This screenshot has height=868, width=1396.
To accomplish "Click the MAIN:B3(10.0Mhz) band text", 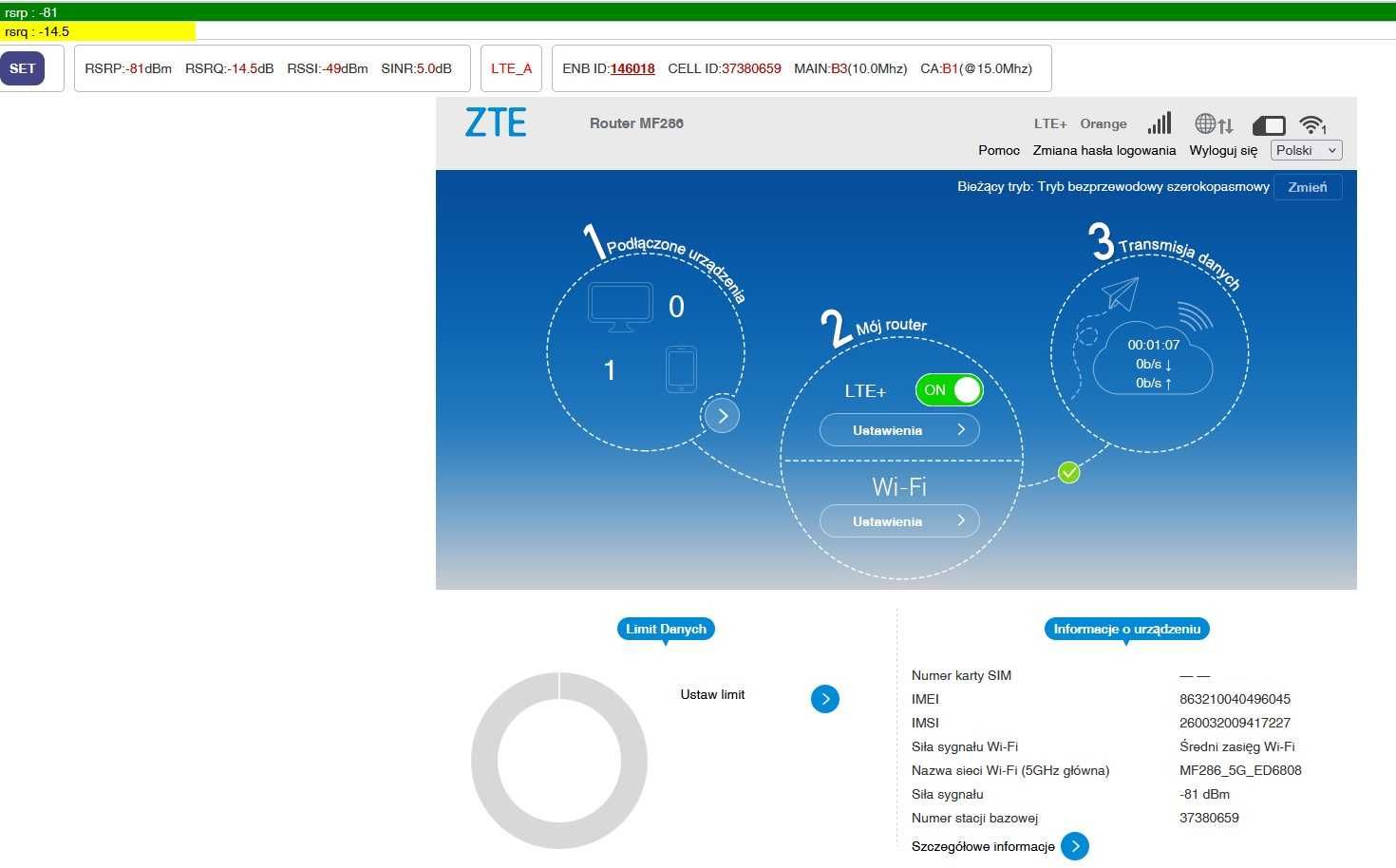I will 851,68.
